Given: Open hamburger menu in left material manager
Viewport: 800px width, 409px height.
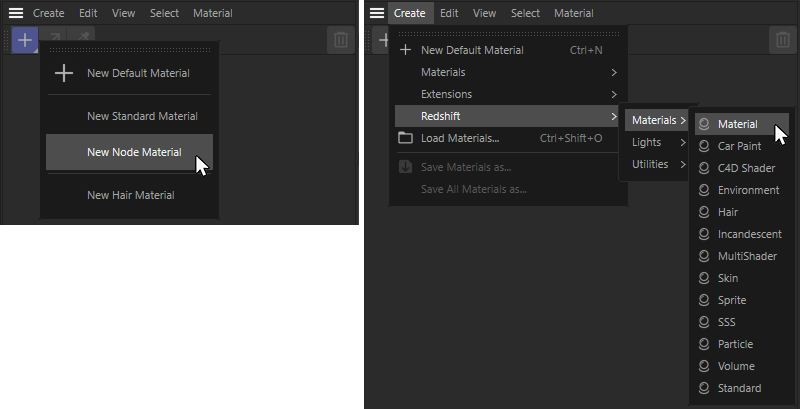Looking at the screenshot, I should [x=16, y=13].
